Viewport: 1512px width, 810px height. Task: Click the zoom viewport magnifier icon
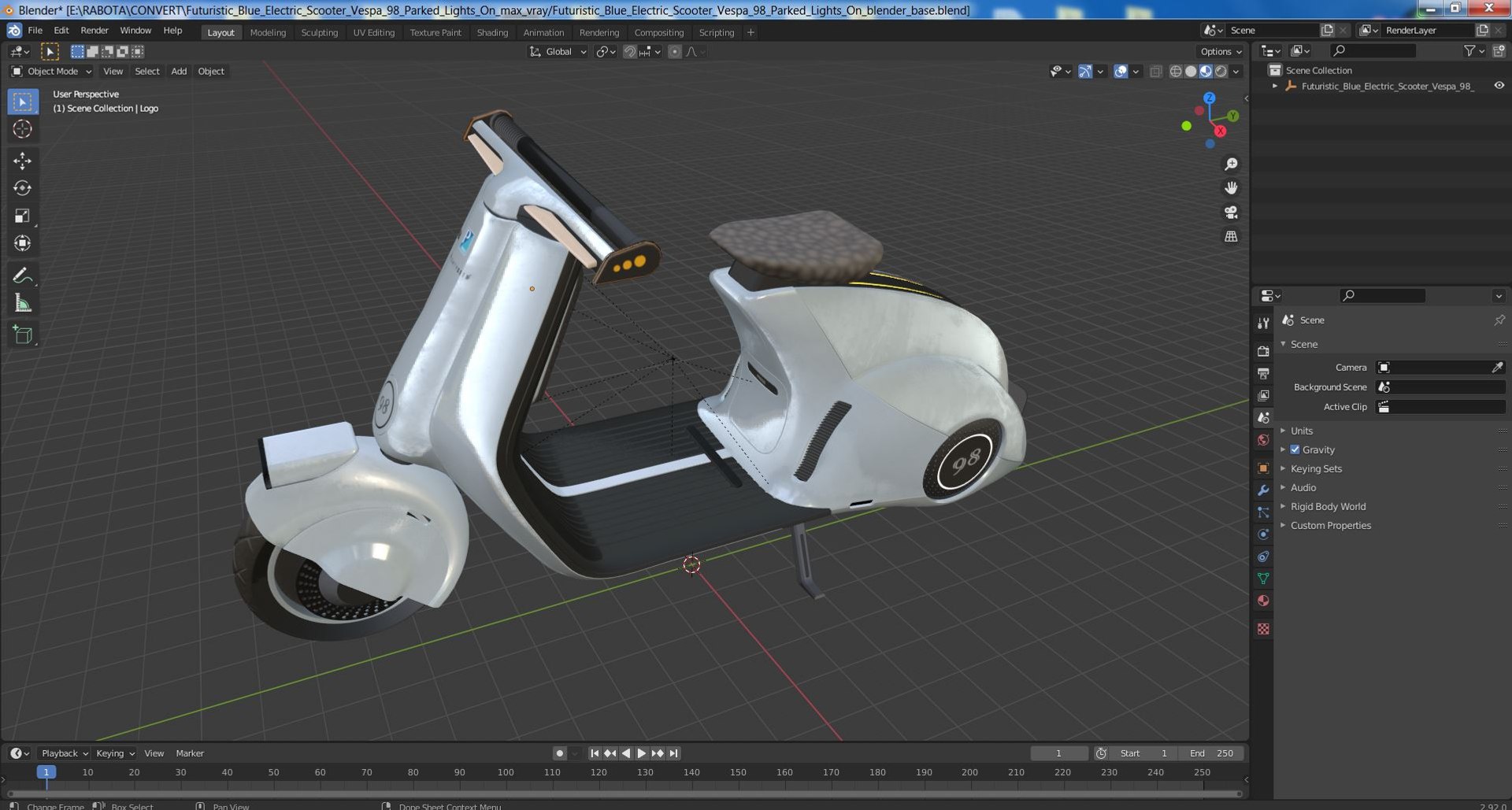tap(1231, 164)
